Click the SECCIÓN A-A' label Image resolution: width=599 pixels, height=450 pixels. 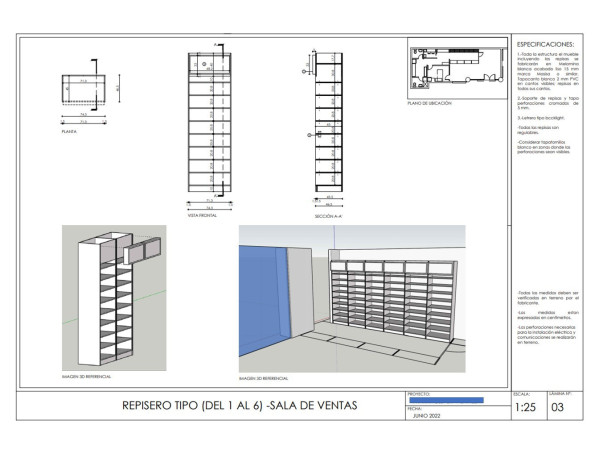coord(329,216)
